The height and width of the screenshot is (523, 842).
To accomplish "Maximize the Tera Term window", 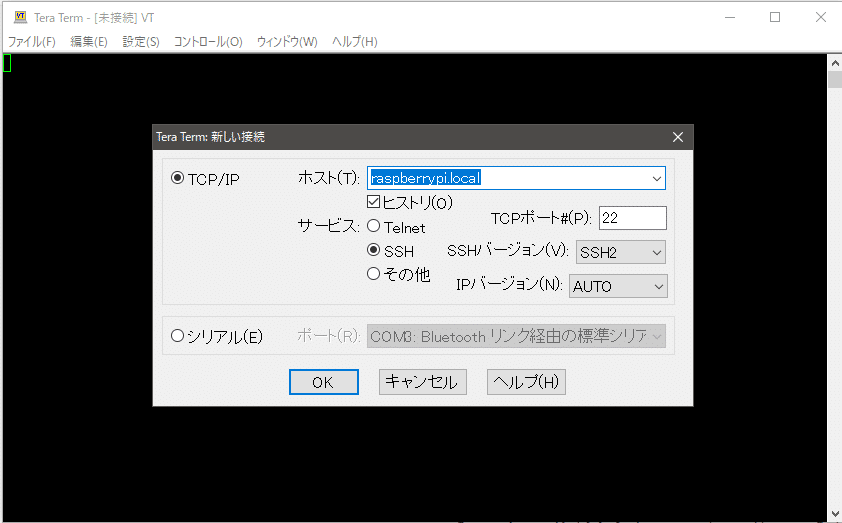I will tap(775, 17).
